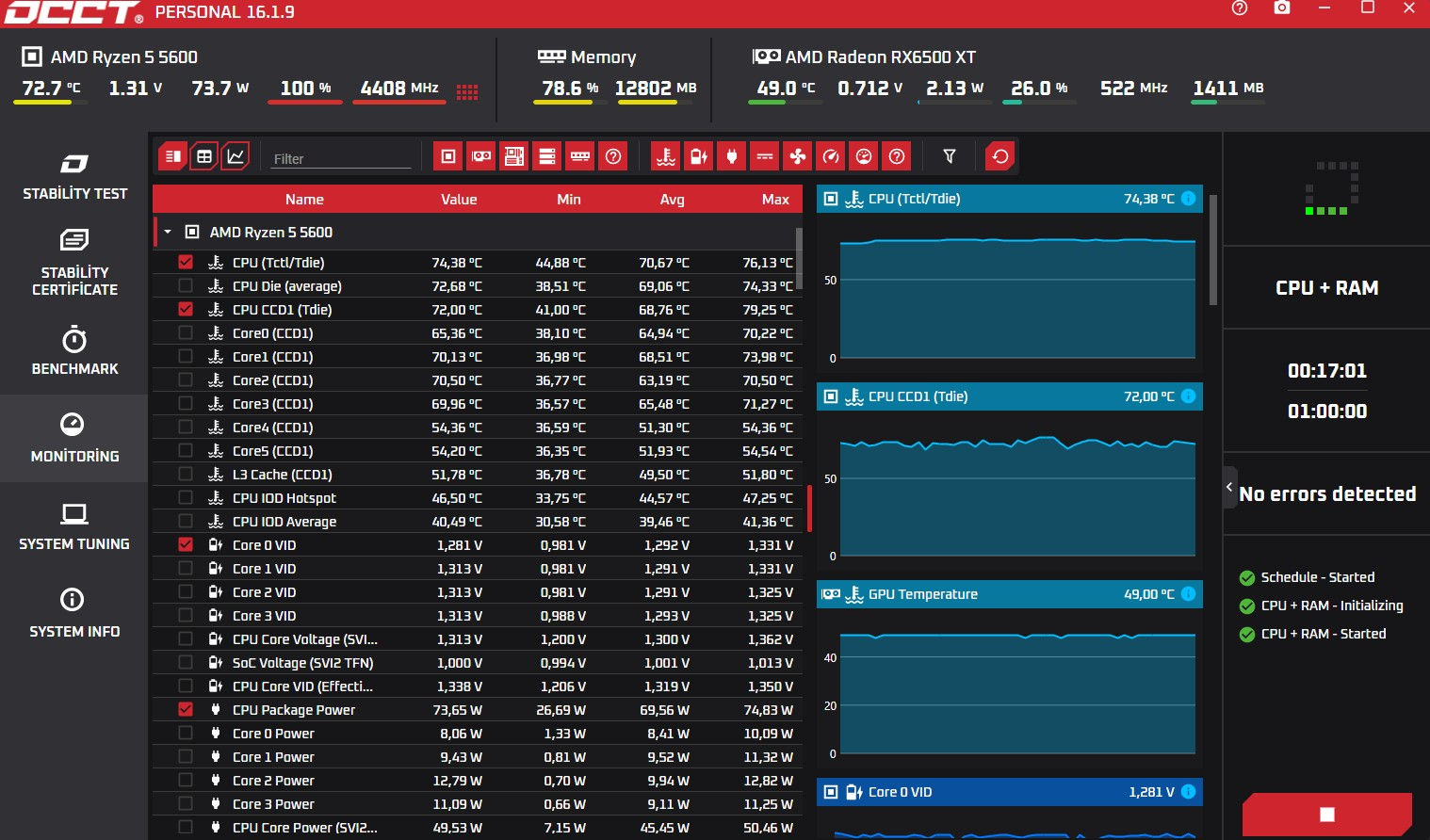Focus the Filter text field
Viewport: 1430px width, 840px height.
[341, 158]
